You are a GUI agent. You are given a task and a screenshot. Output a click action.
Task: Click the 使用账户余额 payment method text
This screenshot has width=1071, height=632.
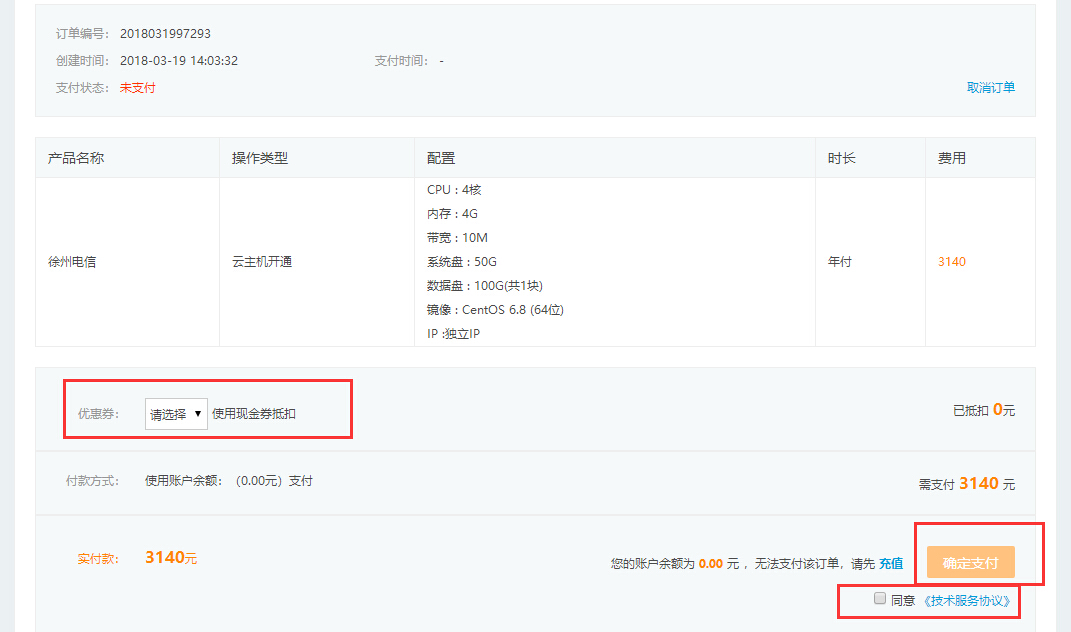click(x=228, y=481)
